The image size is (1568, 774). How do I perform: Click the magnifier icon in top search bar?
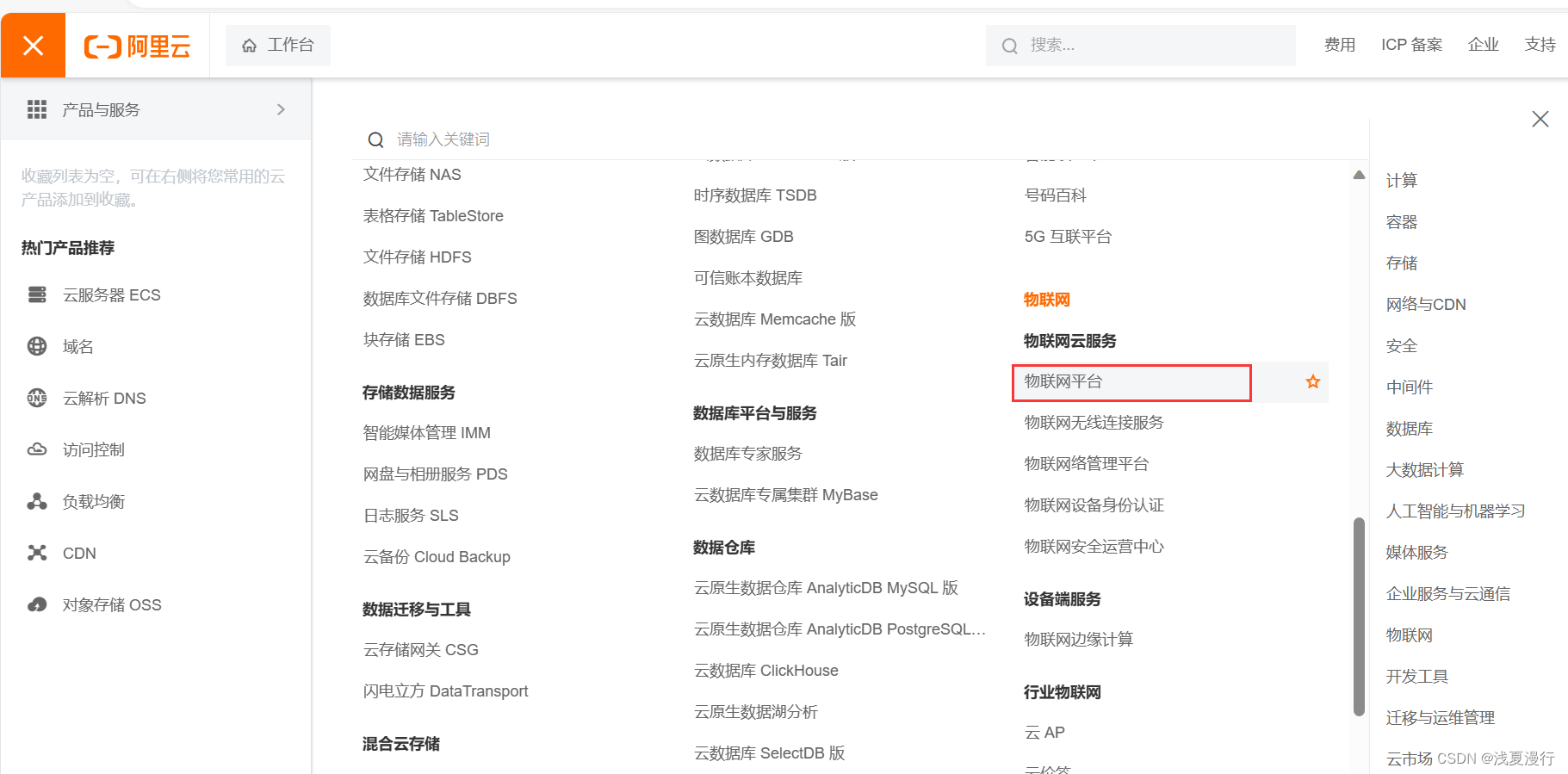(1010, 46)
